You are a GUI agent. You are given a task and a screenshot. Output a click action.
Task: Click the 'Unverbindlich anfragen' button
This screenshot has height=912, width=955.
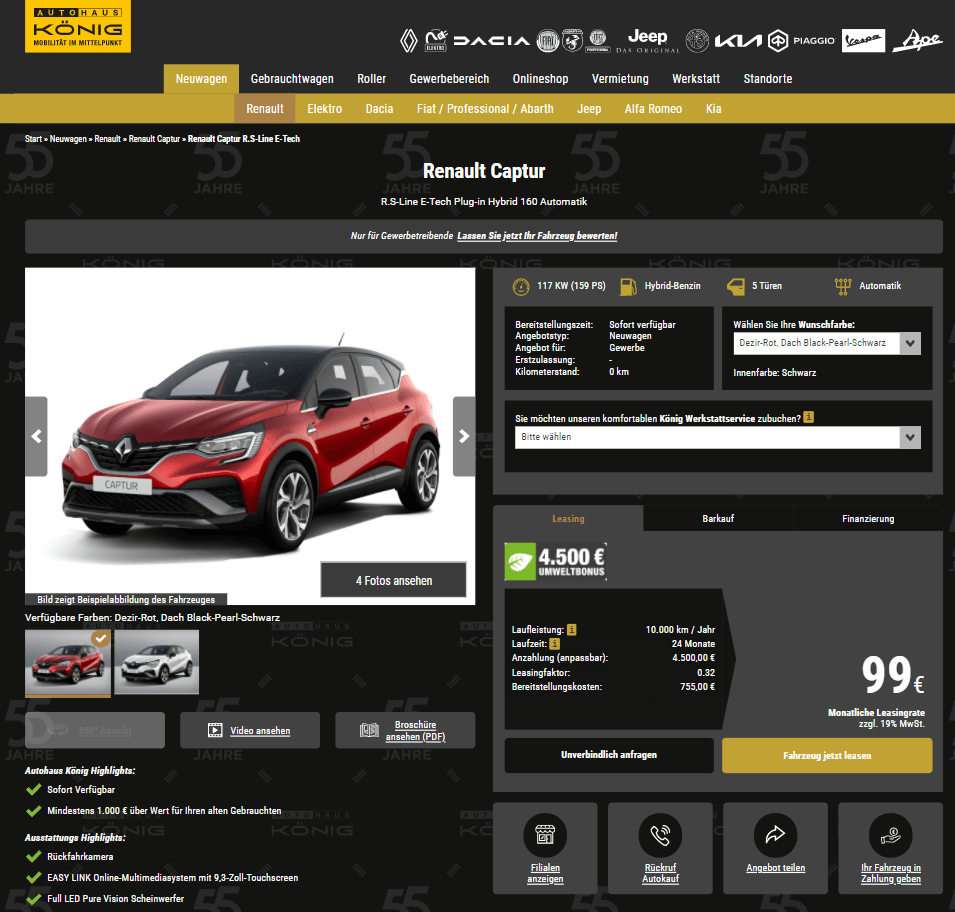(609, 755)
